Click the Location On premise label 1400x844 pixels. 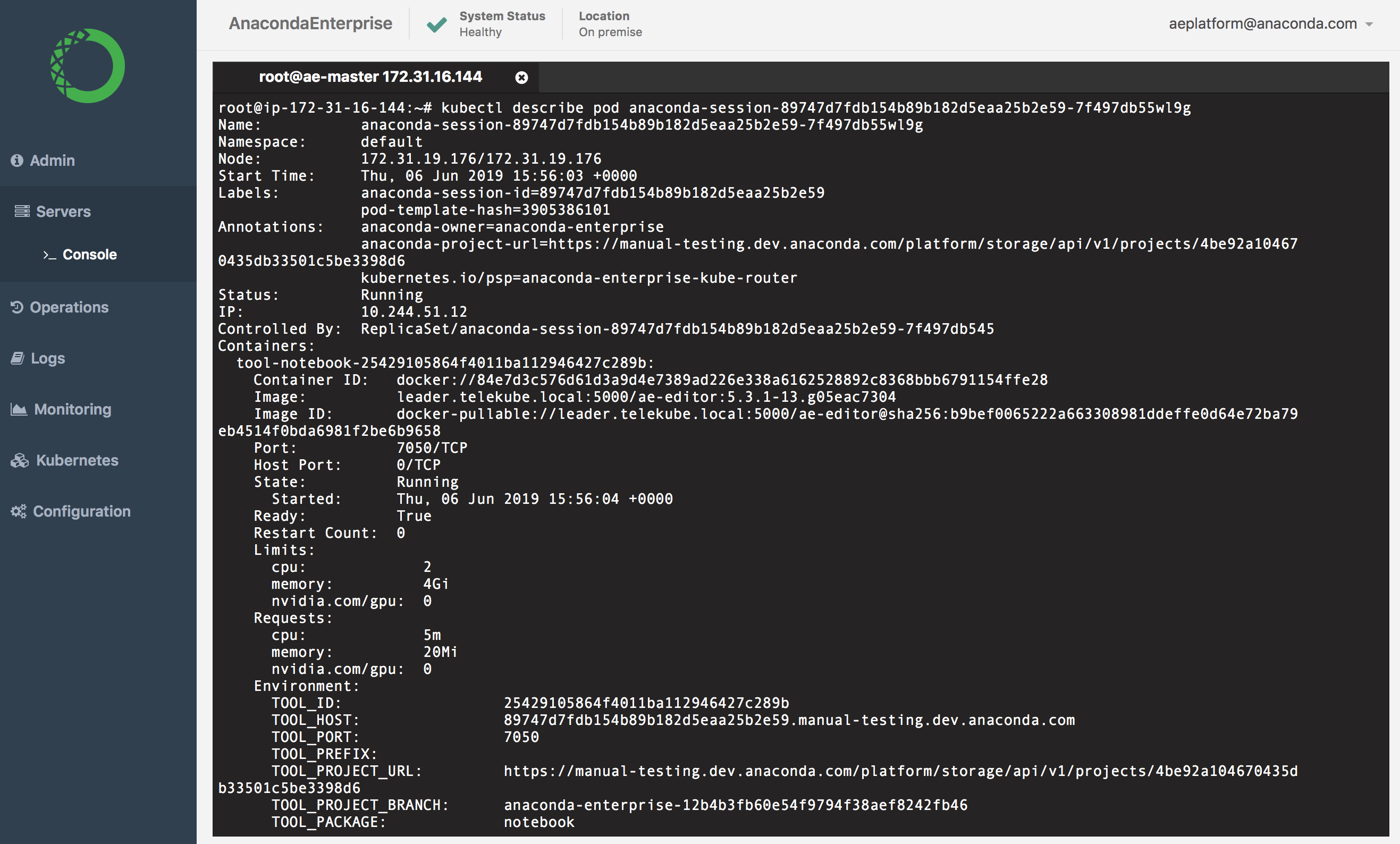(x=610, y=24)
